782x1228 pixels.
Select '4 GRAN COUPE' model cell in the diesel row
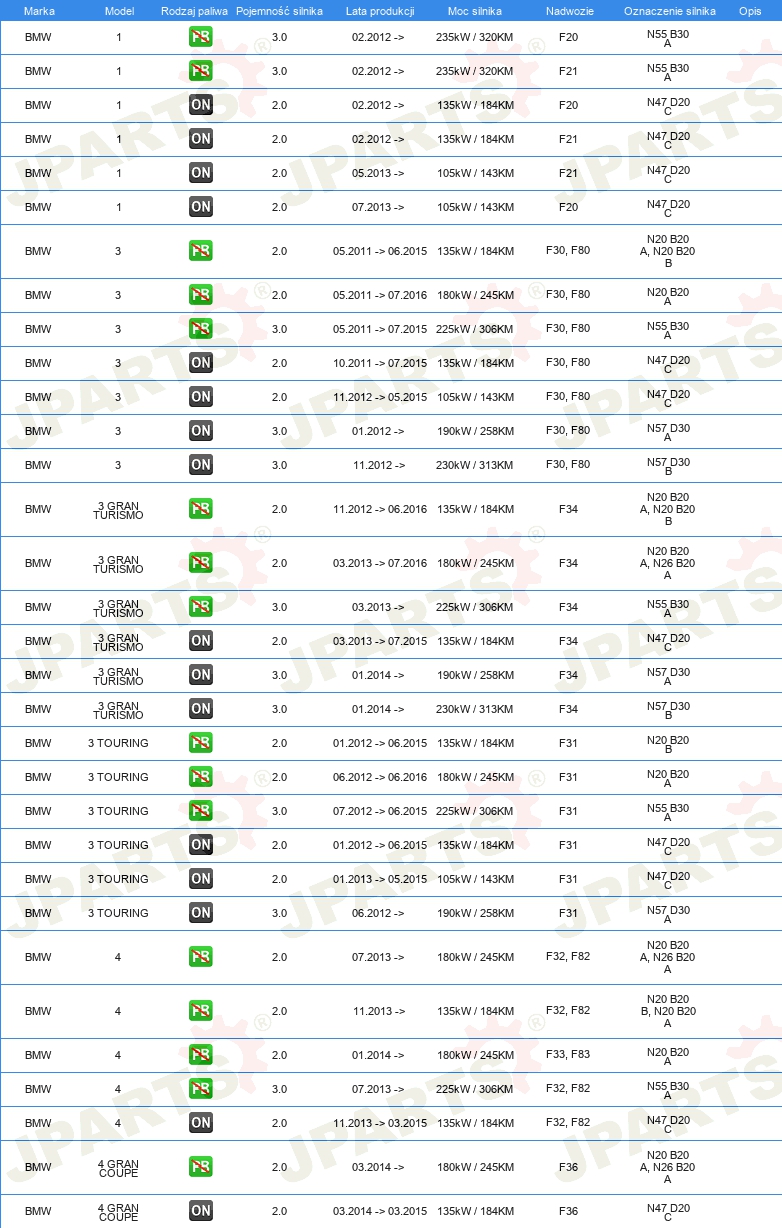(118, 1211)
